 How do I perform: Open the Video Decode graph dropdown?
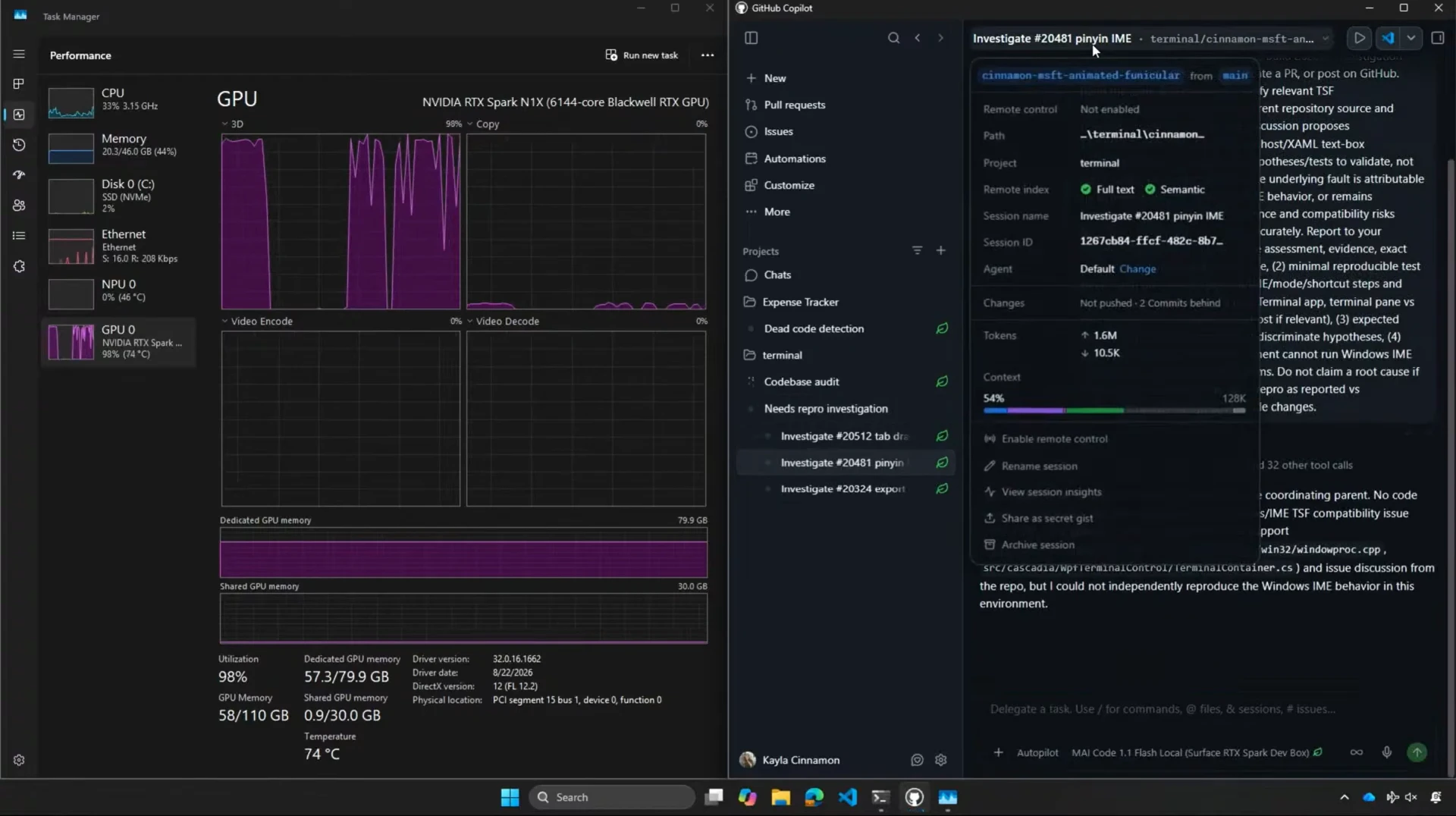(x=470, y=321)
